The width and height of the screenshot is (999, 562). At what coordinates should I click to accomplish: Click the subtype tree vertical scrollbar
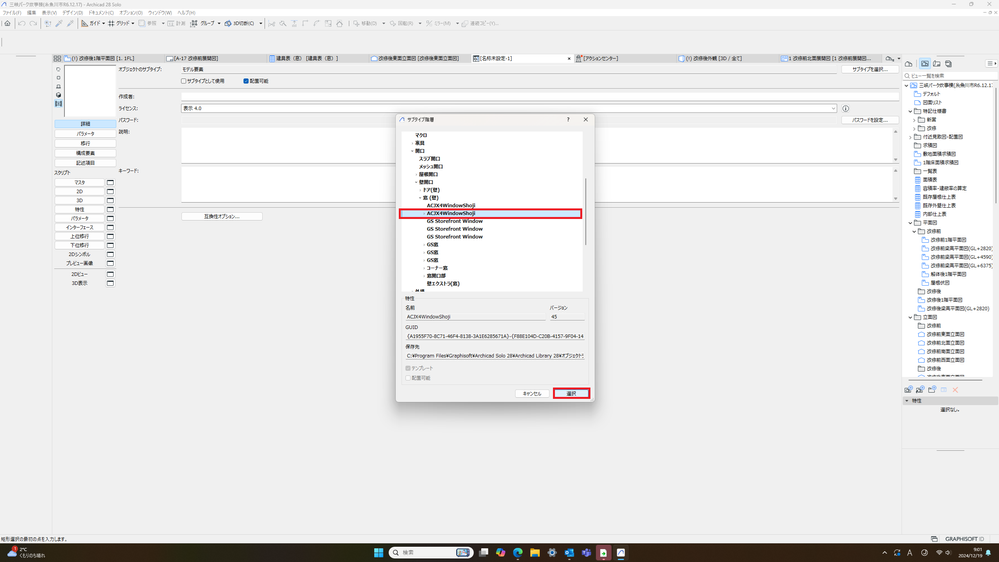[585, 212]
